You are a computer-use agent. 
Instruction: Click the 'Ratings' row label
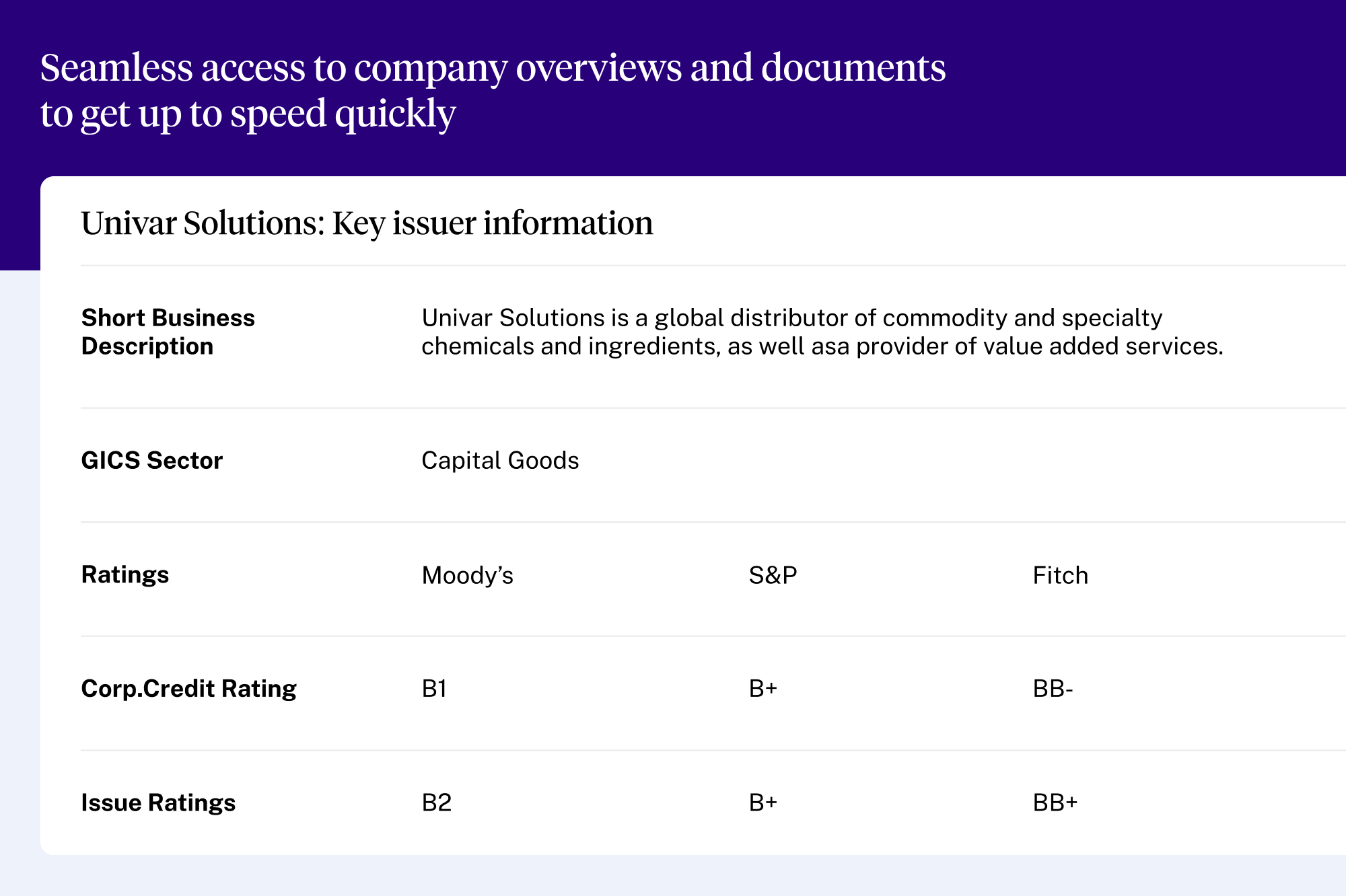[125, 575]
